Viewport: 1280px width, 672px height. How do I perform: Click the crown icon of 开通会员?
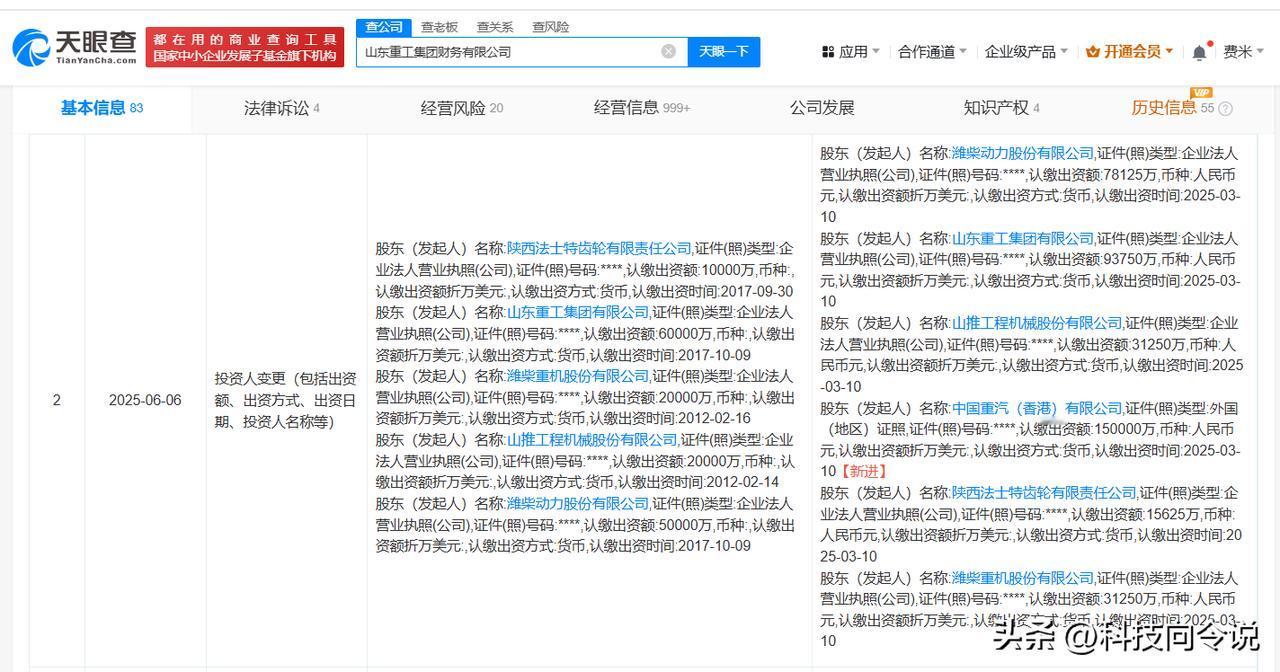pyautogui.click(x=1092, y=52)
